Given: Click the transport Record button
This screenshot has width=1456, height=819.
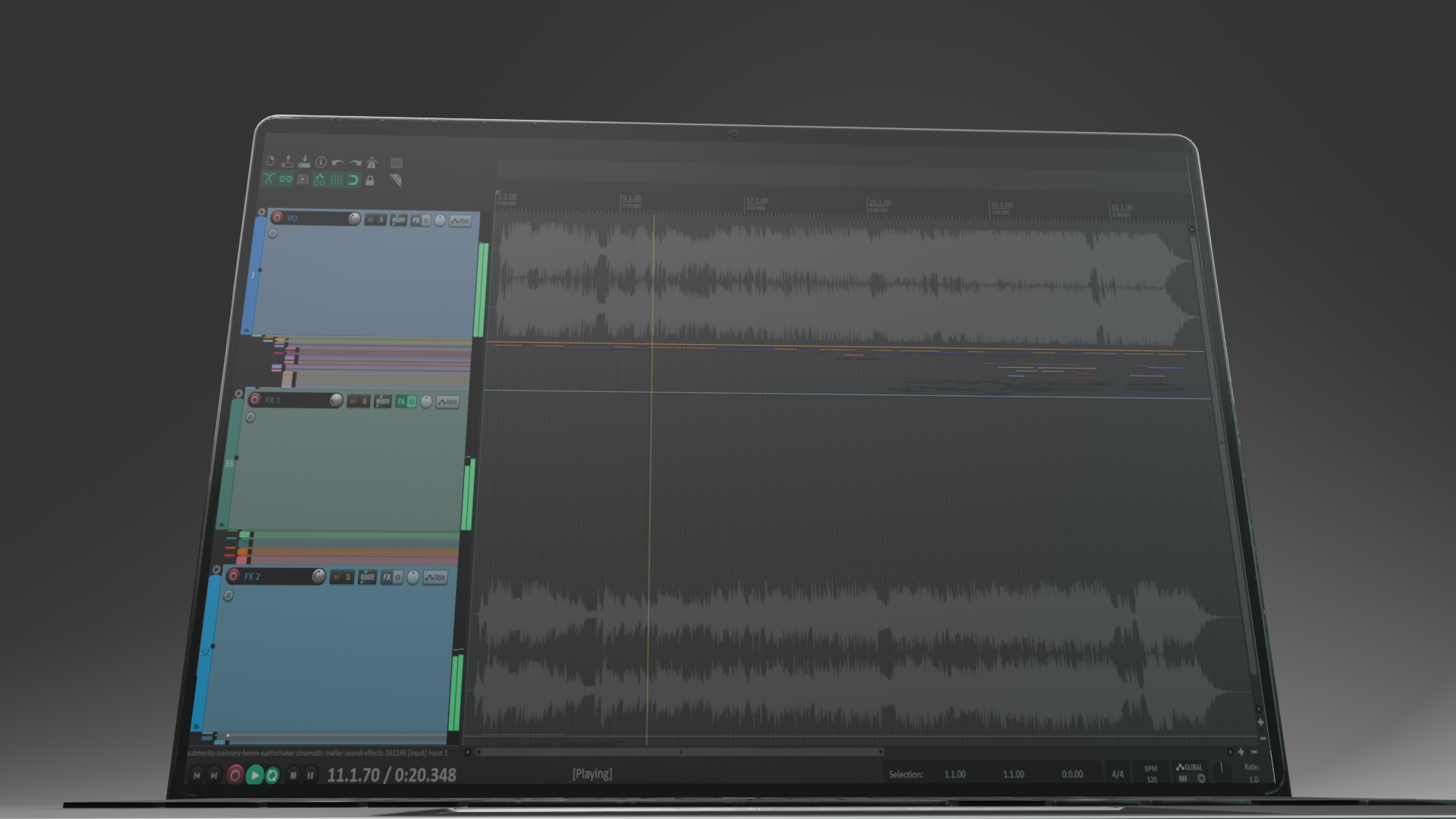Looking at the screenshot, I should [235, 774].
